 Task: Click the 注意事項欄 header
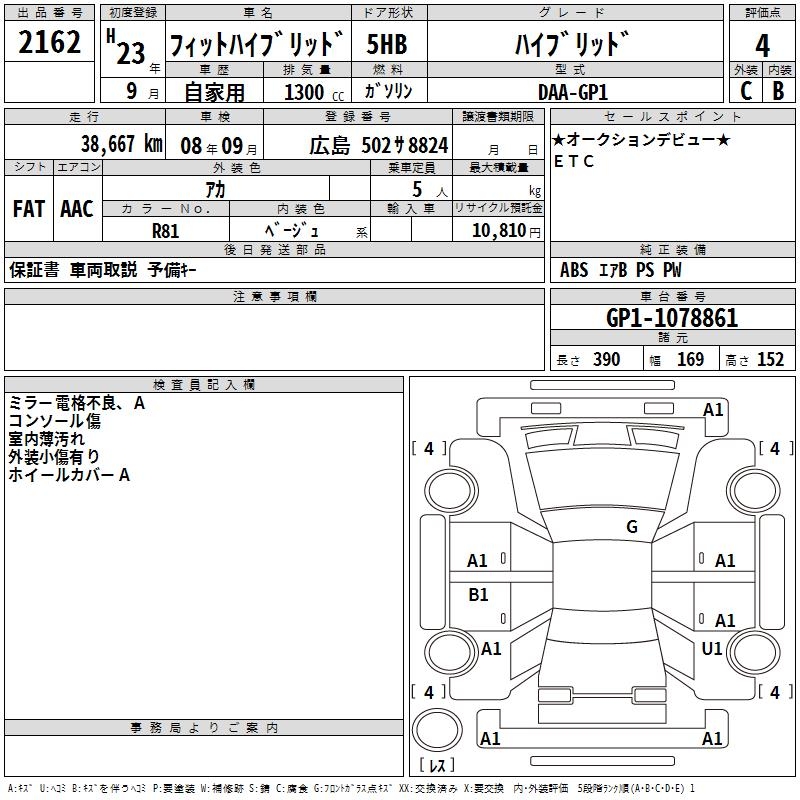click(x=274, y=296)
